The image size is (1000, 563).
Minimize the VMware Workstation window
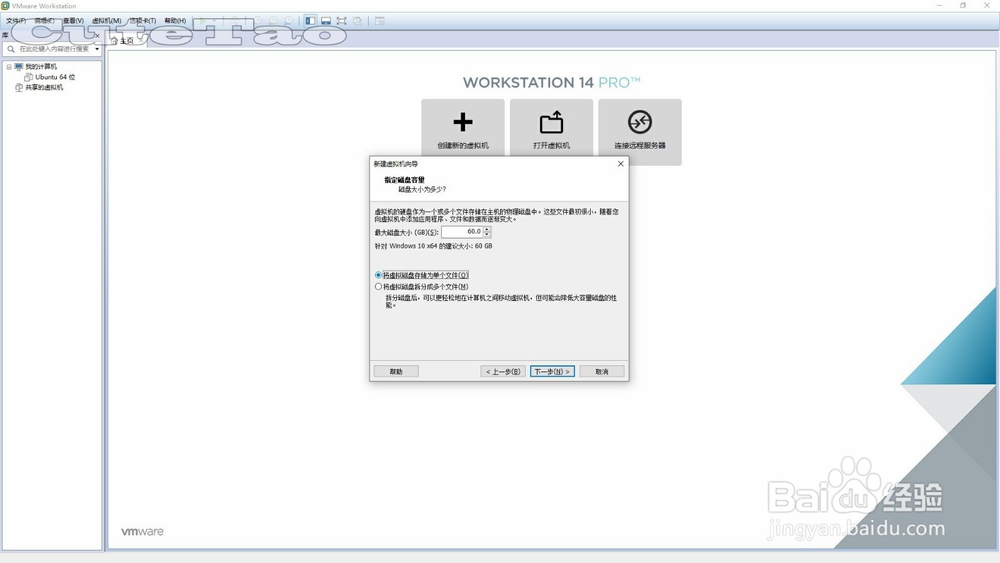pos(939,6)
